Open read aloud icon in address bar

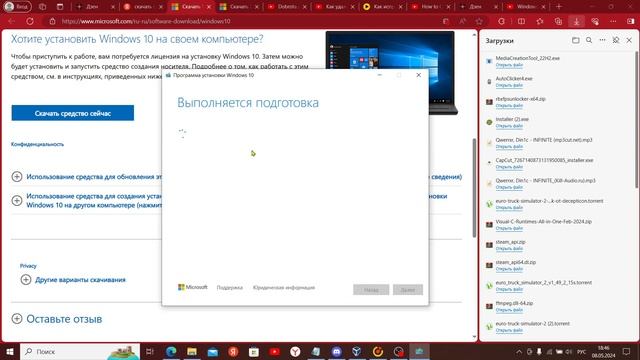click(462, 21)
